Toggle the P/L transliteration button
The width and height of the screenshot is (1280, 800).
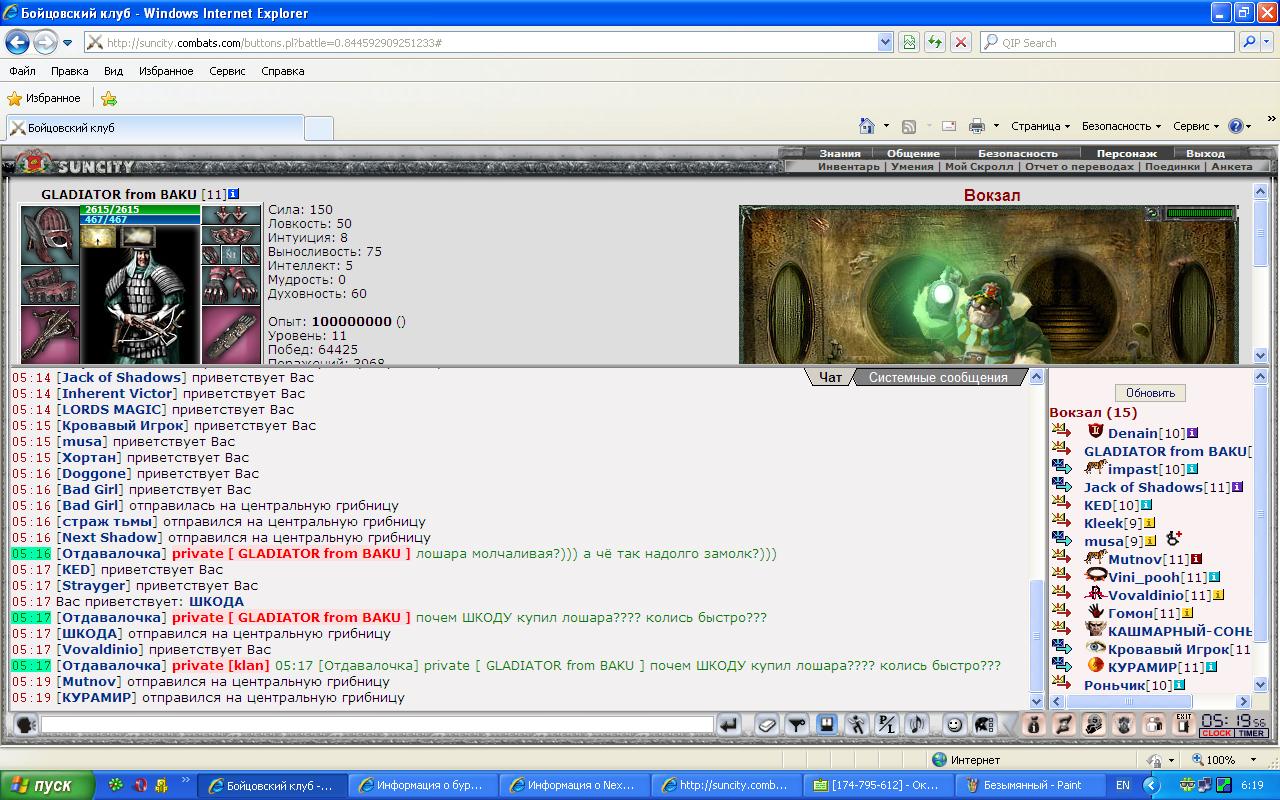click(887, 724)
